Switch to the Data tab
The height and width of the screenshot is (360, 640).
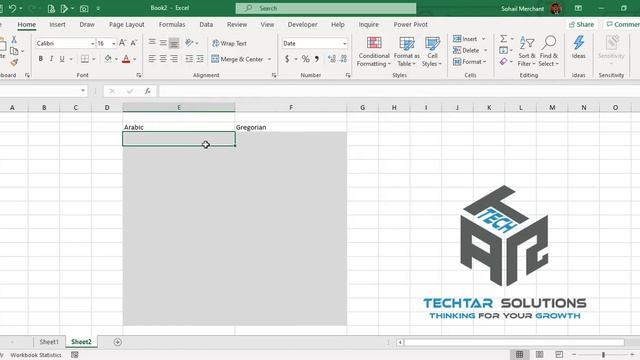(206, 24)
